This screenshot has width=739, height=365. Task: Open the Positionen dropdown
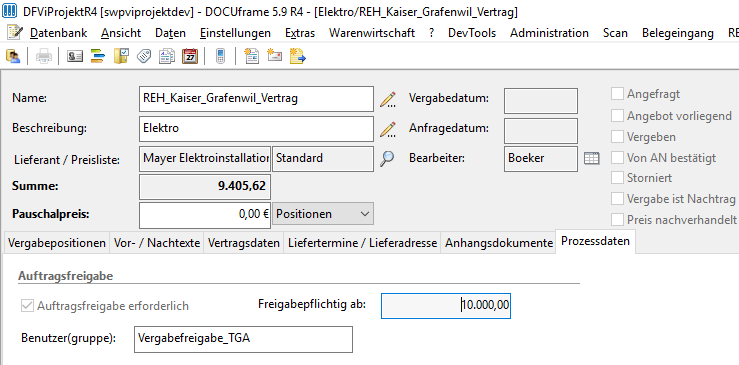coord(323,214)
